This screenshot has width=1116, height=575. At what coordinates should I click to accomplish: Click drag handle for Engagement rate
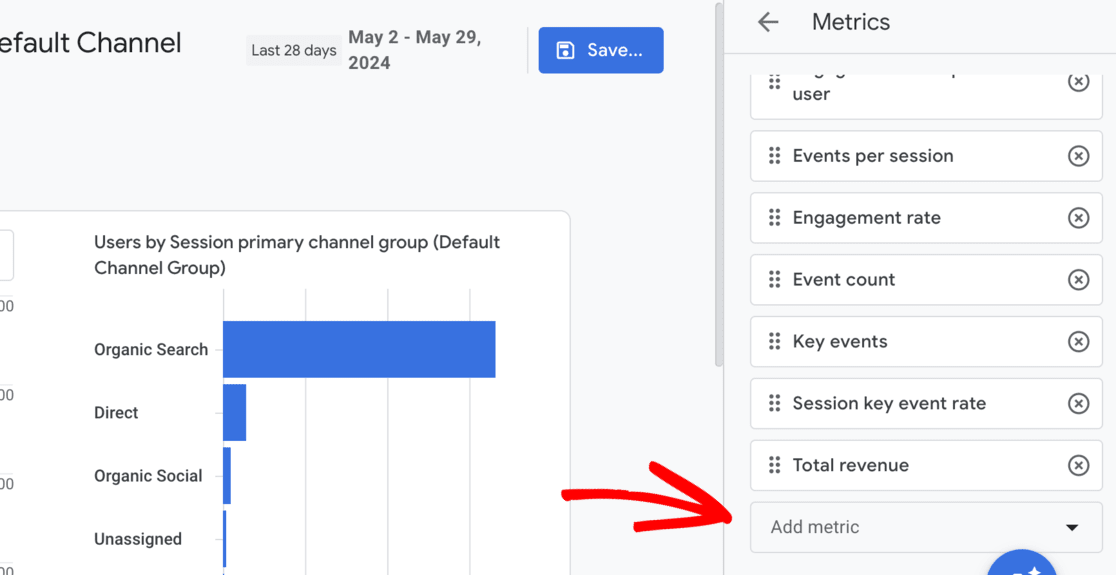(x=774, y=218)
